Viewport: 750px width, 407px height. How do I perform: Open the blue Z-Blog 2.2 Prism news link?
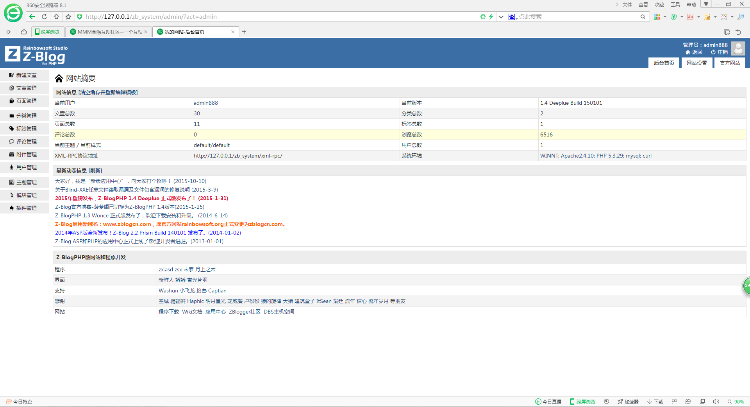[148, 232]
